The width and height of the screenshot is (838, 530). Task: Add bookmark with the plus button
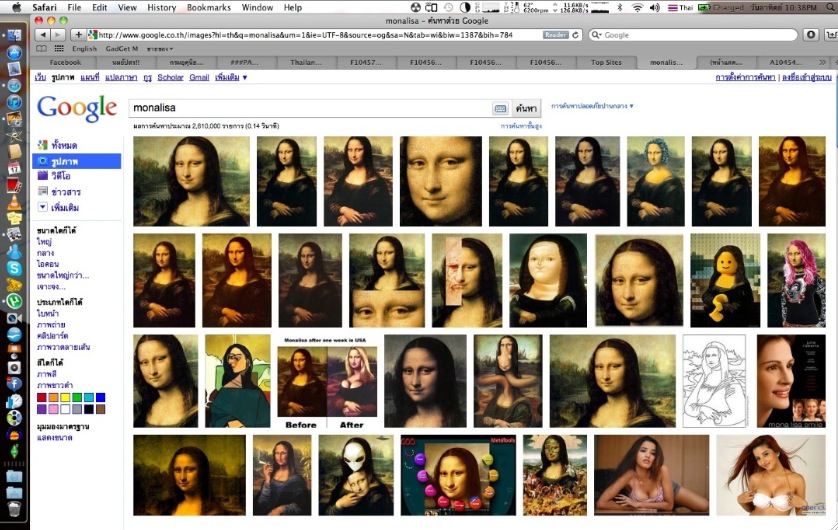click(x=78, y=35)
